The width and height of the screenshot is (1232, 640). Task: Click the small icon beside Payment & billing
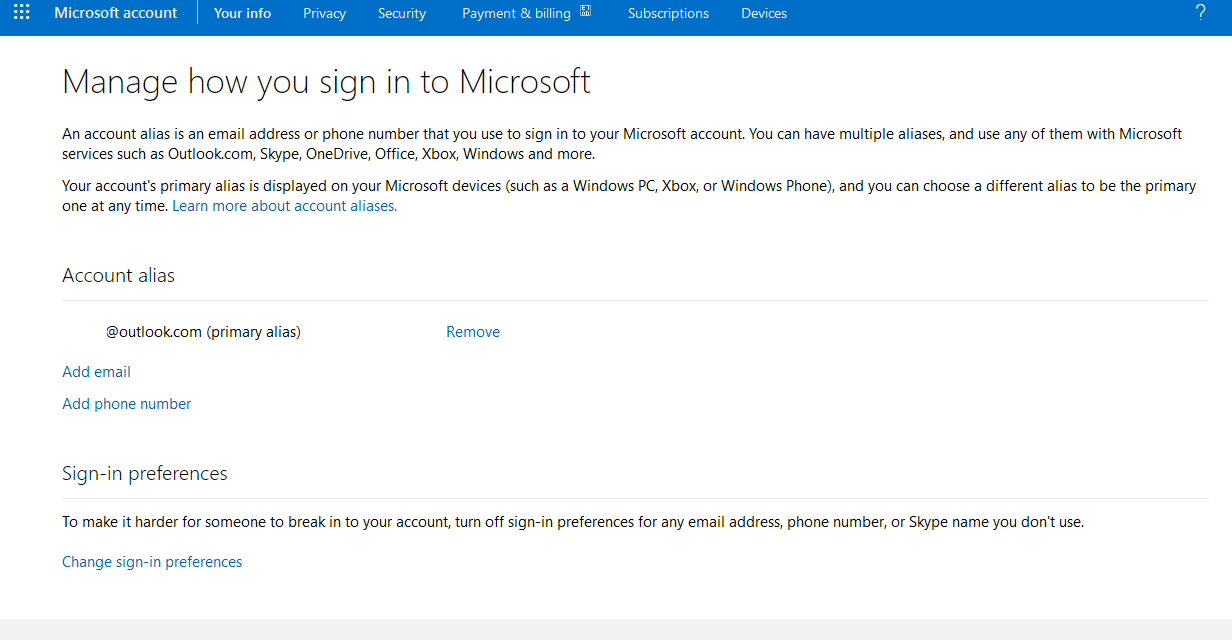(586, 11)
